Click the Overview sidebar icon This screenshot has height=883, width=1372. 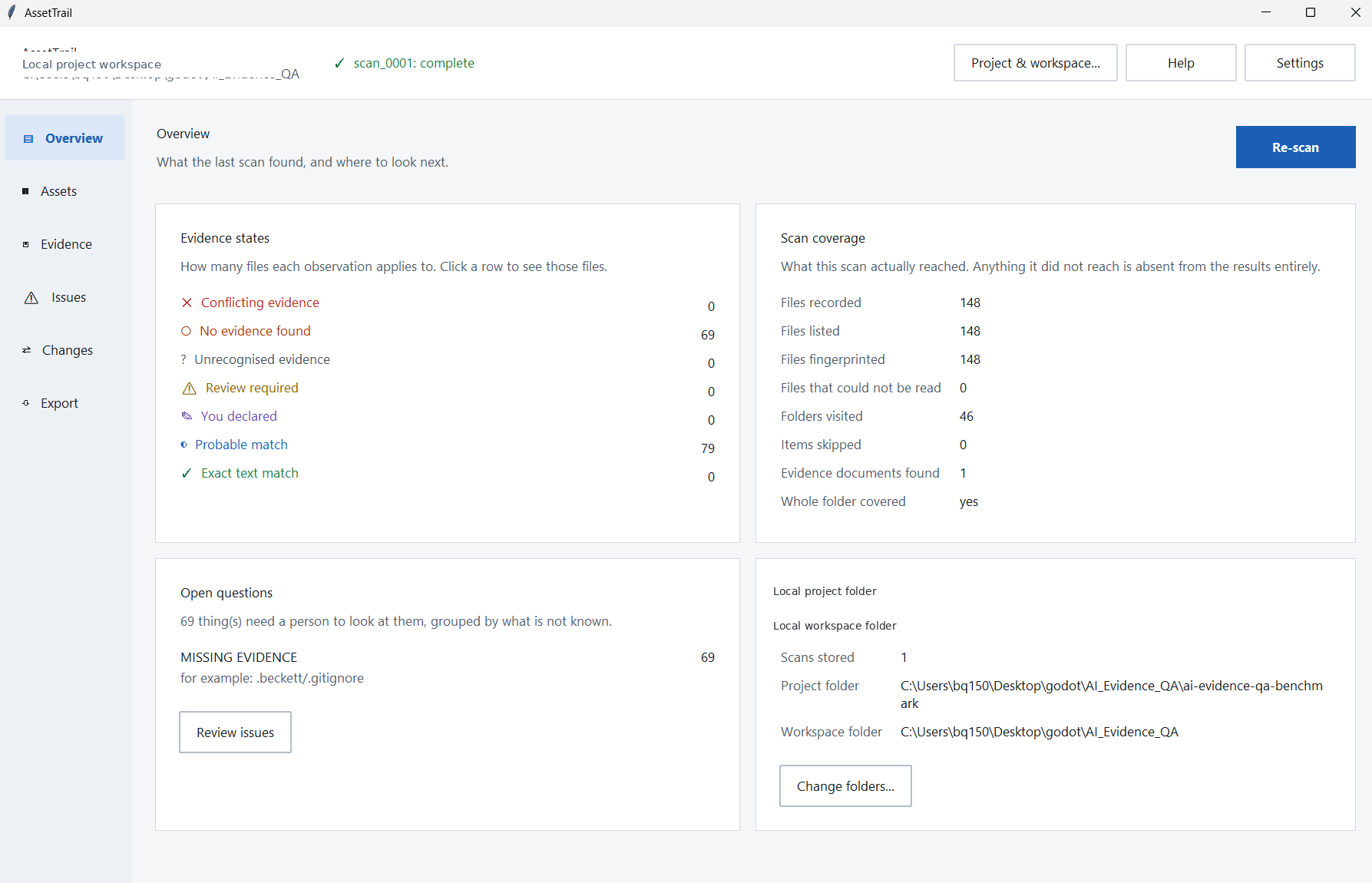coord(28,139)
